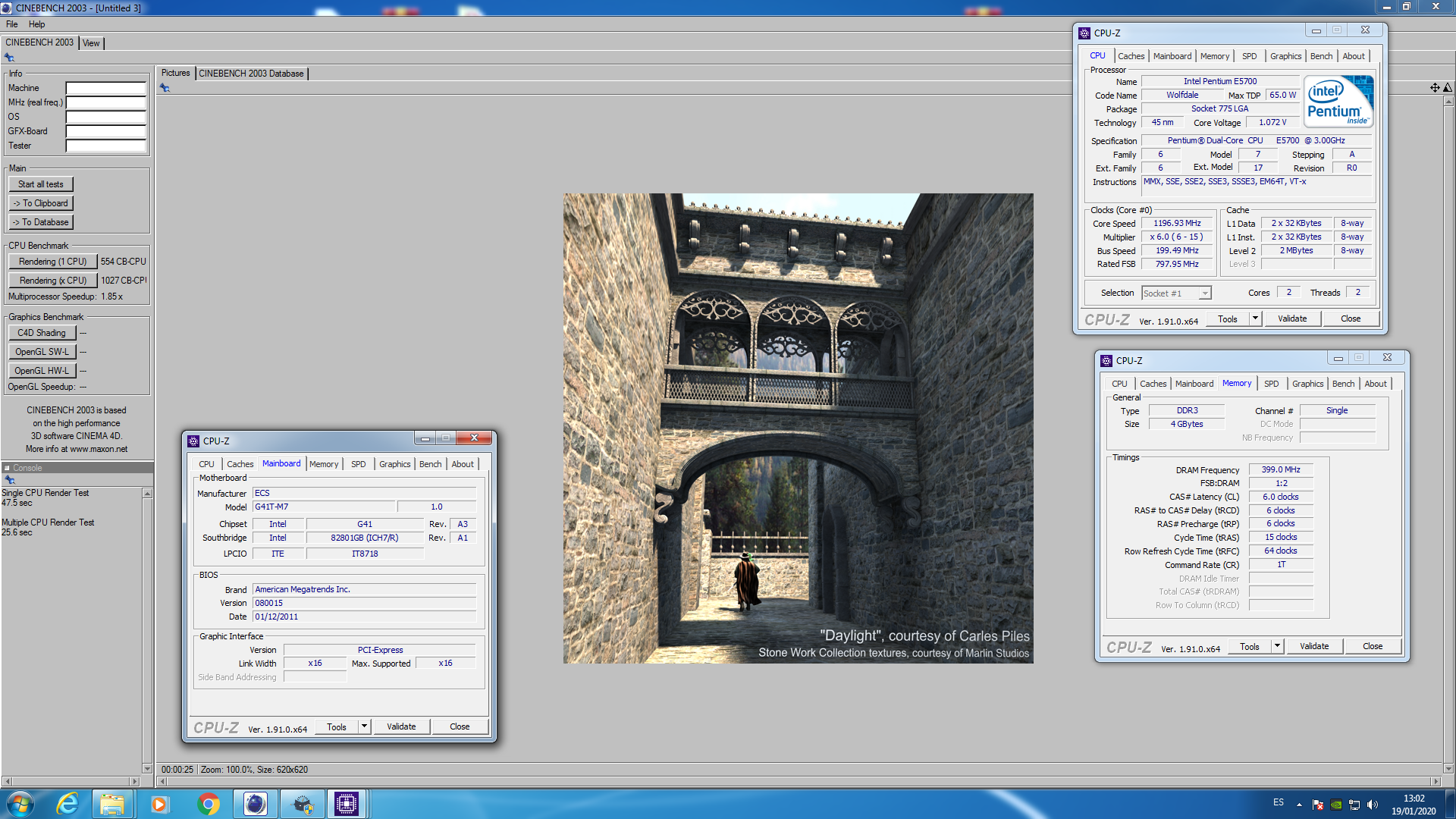The height and width of the screenshot is (819, 1456).
Task: Click CPU-Z title icon in Memory window
Action: click(x=1106, y=360)
